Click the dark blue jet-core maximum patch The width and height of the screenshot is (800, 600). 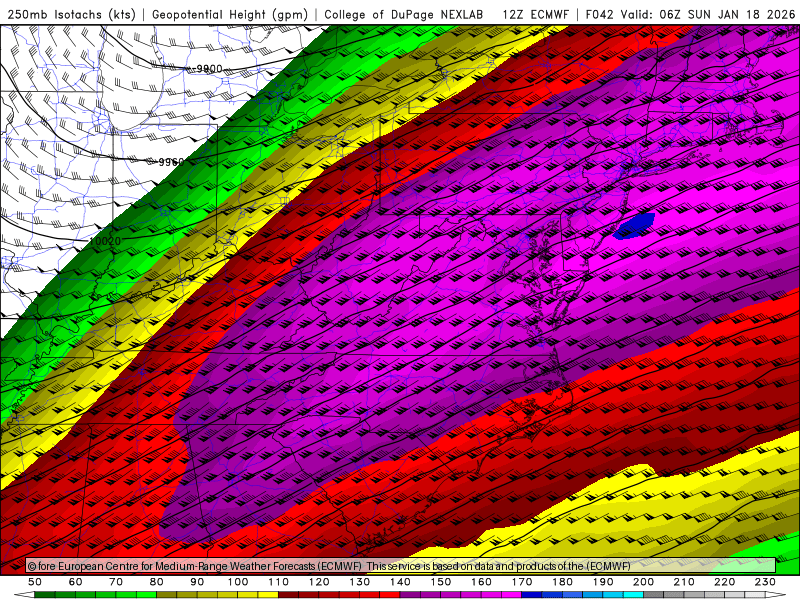coord(634,226)
